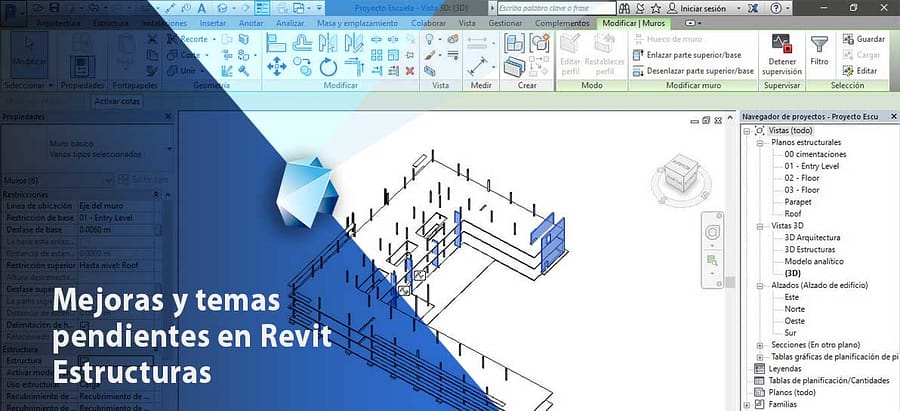The image size is (900, 411).
Task: Select Leyendas in project browser
Action: (785, 369)
